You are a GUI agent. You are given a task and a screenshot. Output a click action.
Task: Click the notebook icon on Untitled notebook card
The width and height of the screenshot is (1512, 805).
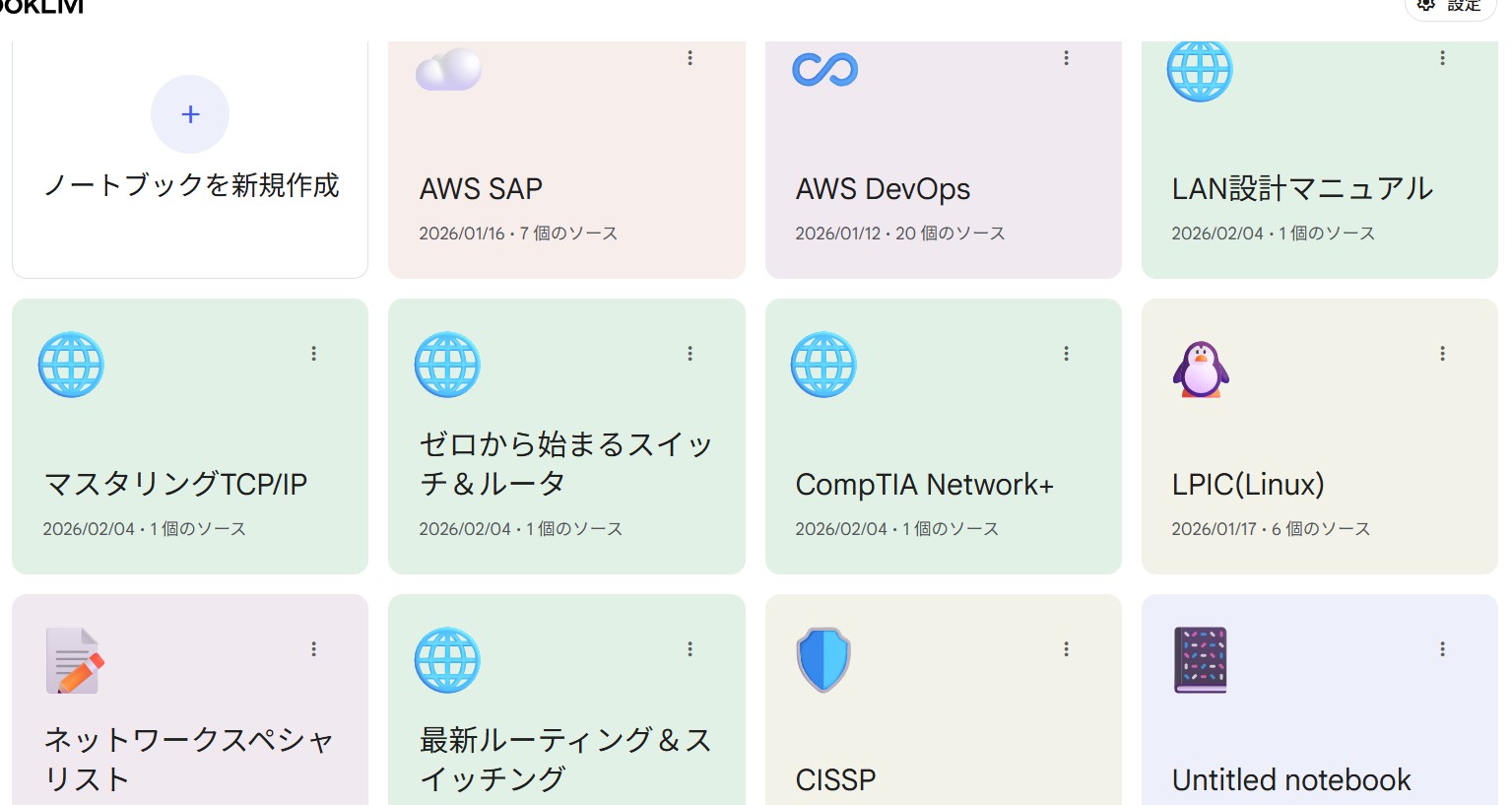(1201, 660)
